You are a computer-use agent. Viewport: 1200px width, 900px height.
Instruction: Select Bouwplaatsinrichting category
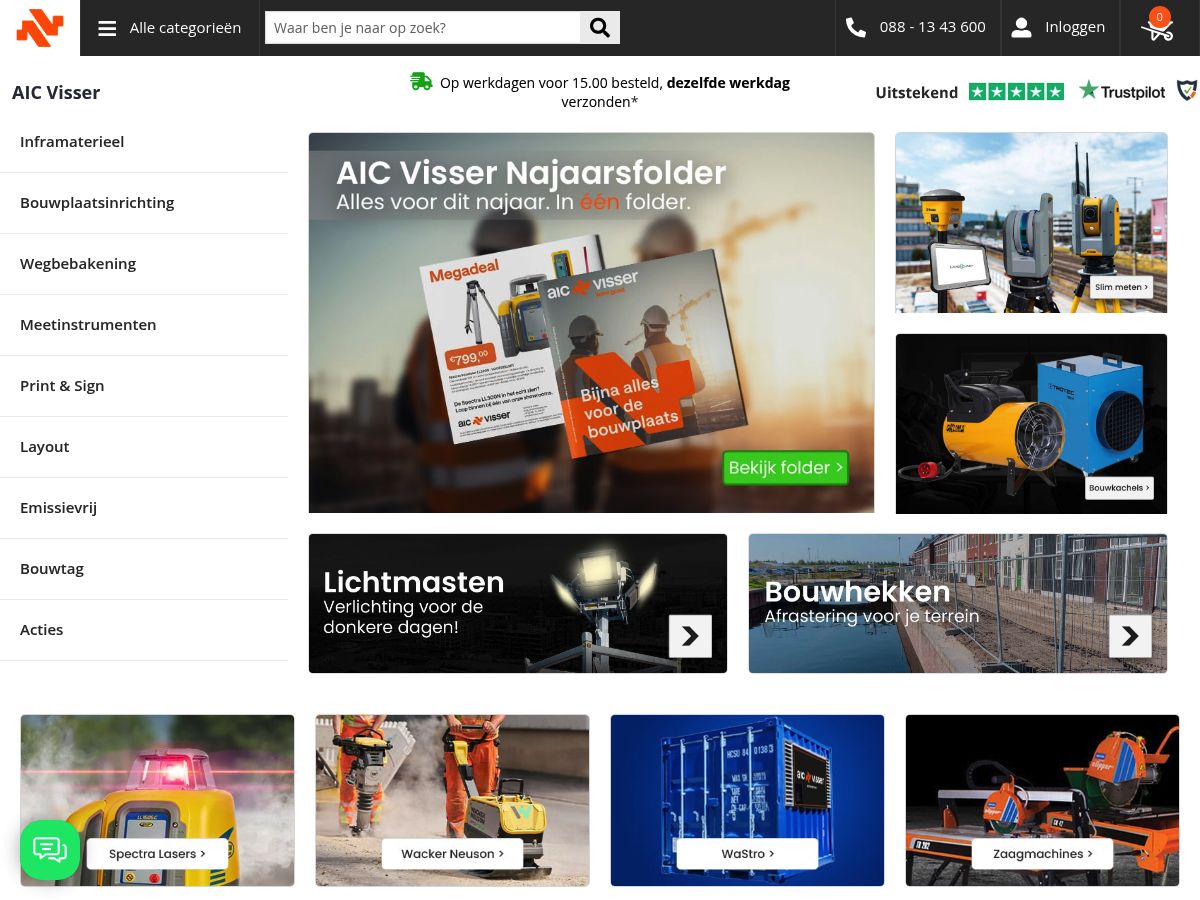click(x=144, y=203)
